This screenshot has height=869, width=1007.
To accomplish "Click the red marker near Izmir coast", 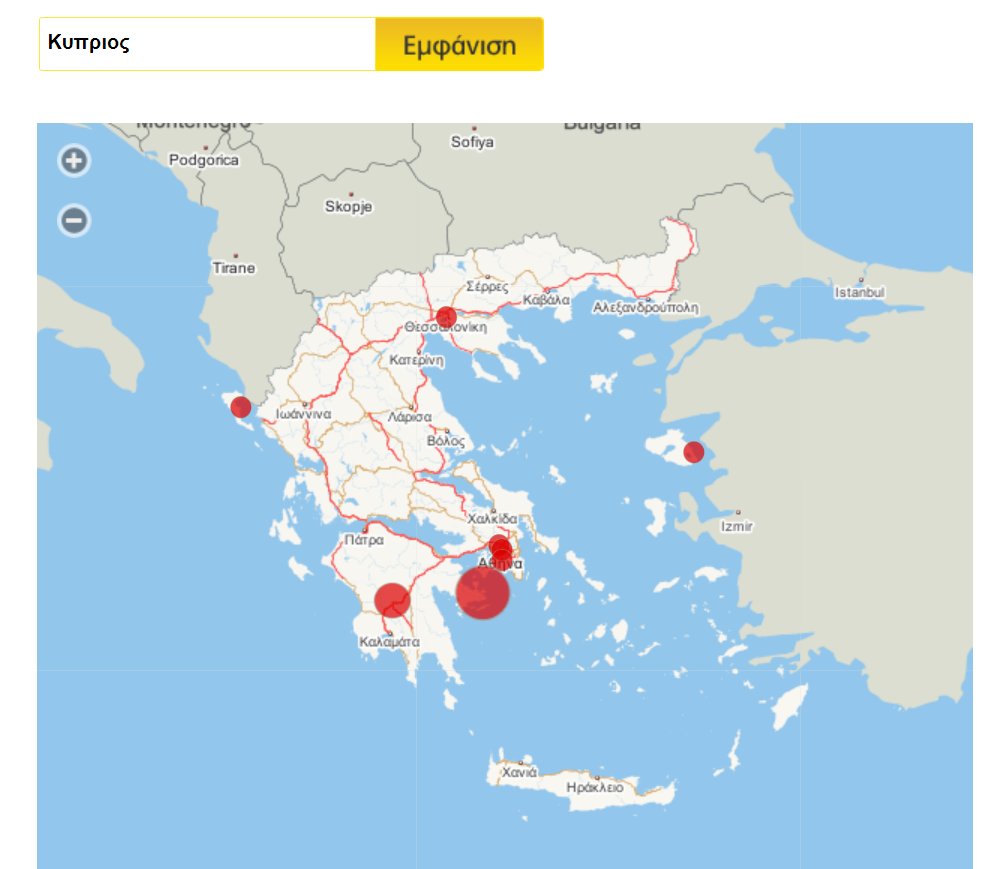I will [692, 452].
